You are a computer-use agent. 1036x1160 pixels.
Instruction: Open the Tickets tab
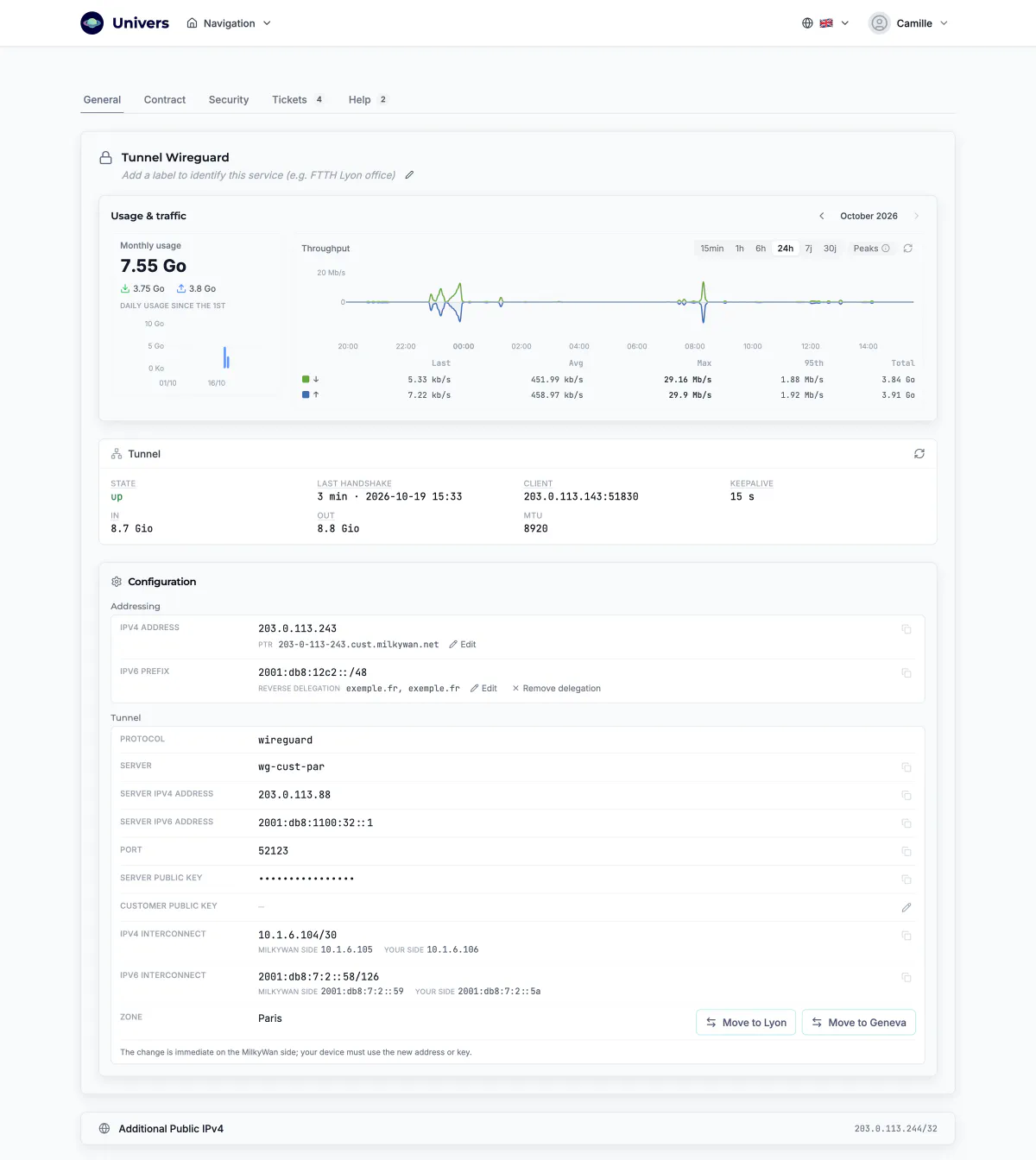(x=298, y=100)
